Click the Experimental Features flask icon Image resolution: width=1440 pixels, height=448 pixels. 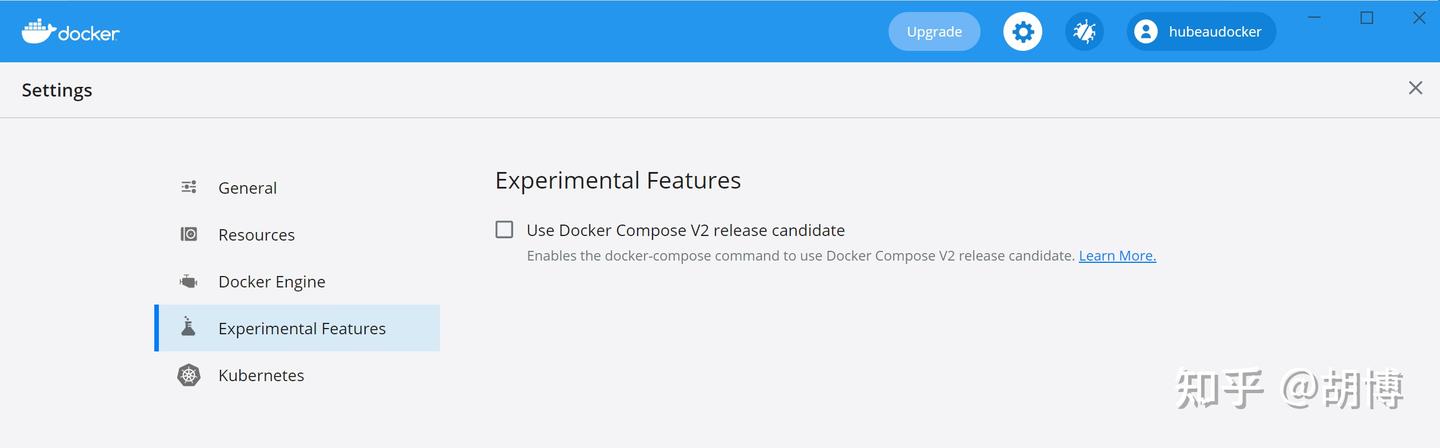coord(189,328)
